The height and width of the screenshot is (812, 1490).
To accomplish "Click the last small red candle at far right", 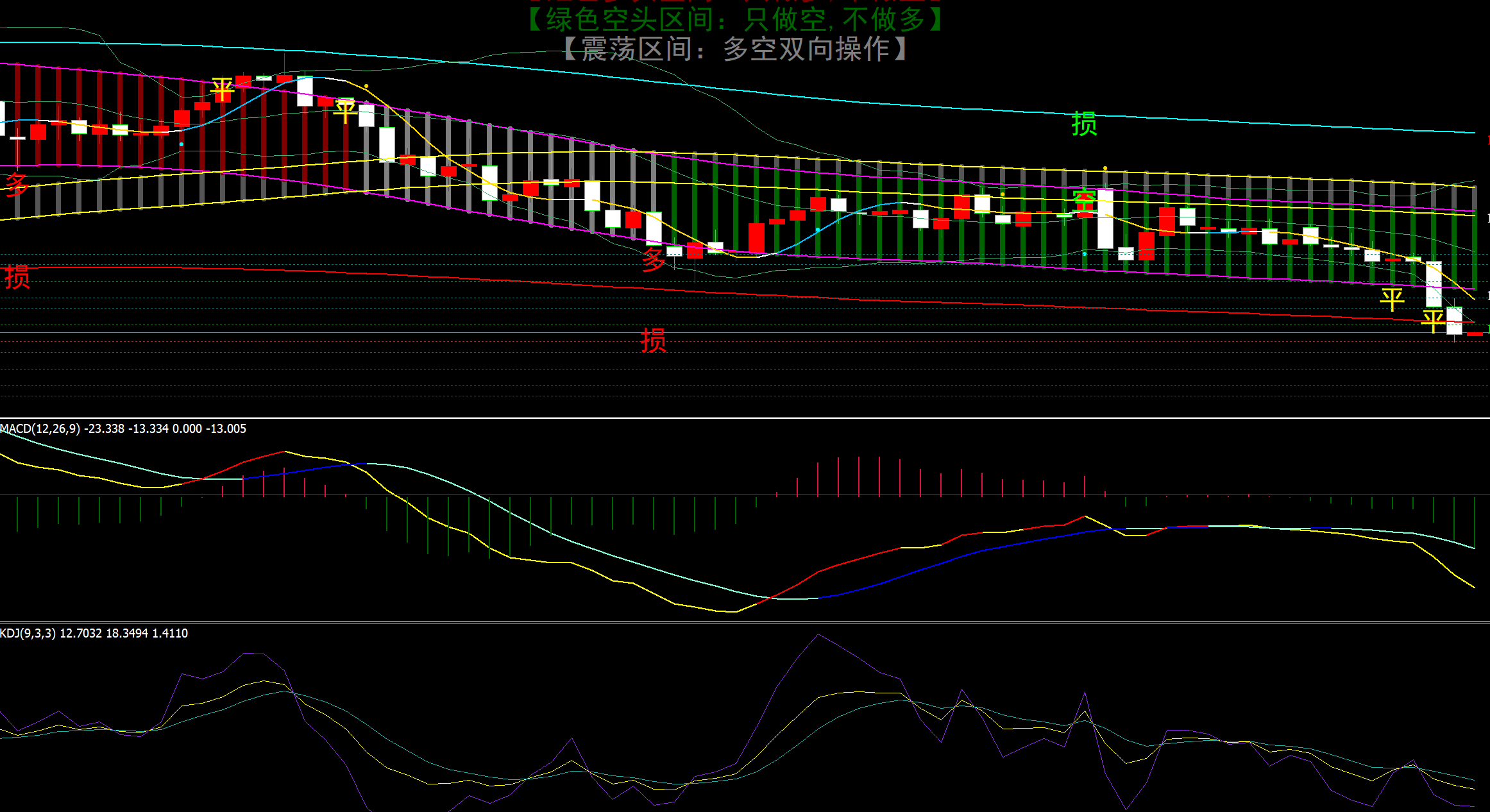I will coord(1475,334).
